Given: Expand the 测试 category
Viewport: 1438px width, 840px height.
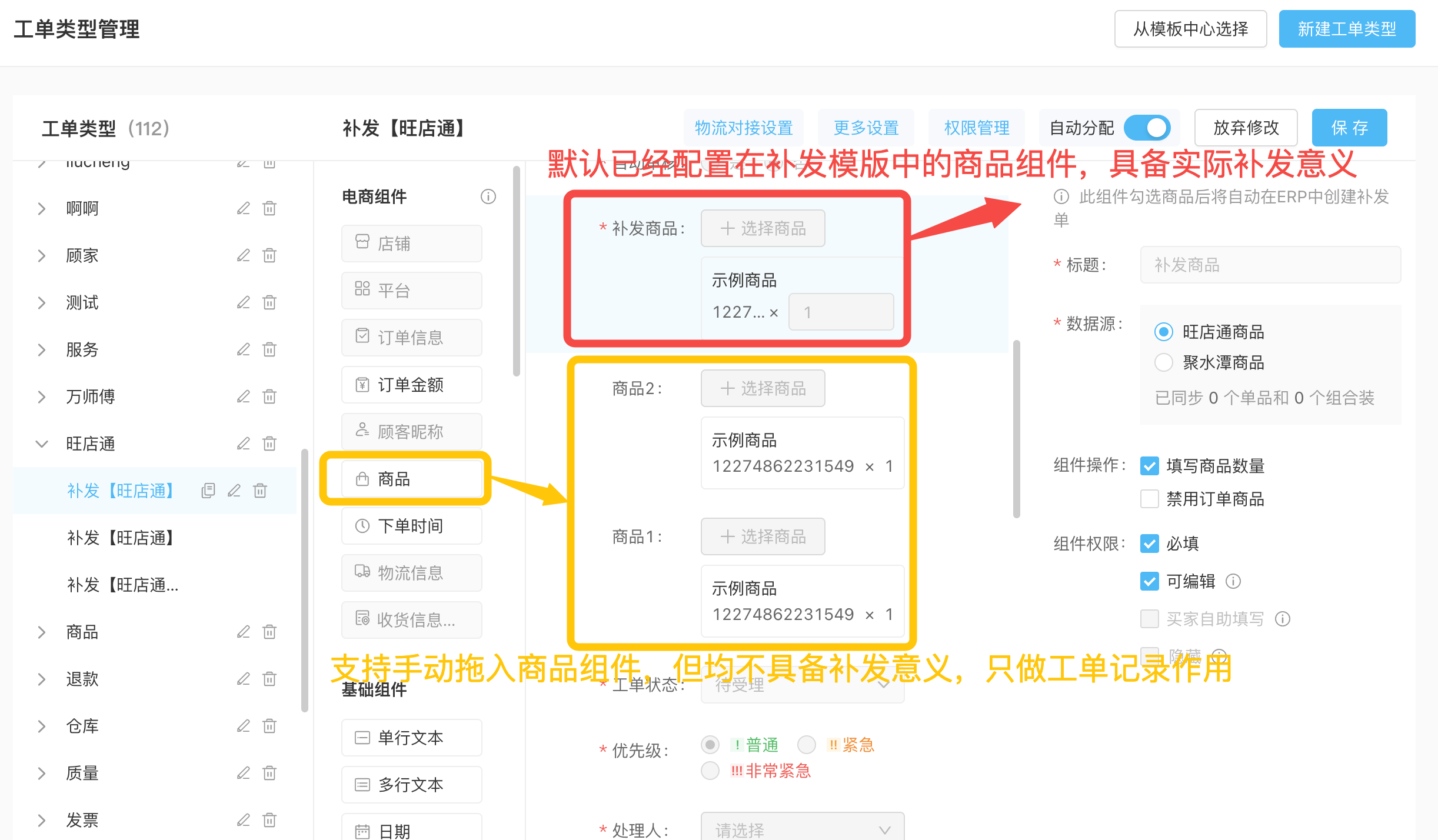Looking at the screenshot, I should point(41,302).
